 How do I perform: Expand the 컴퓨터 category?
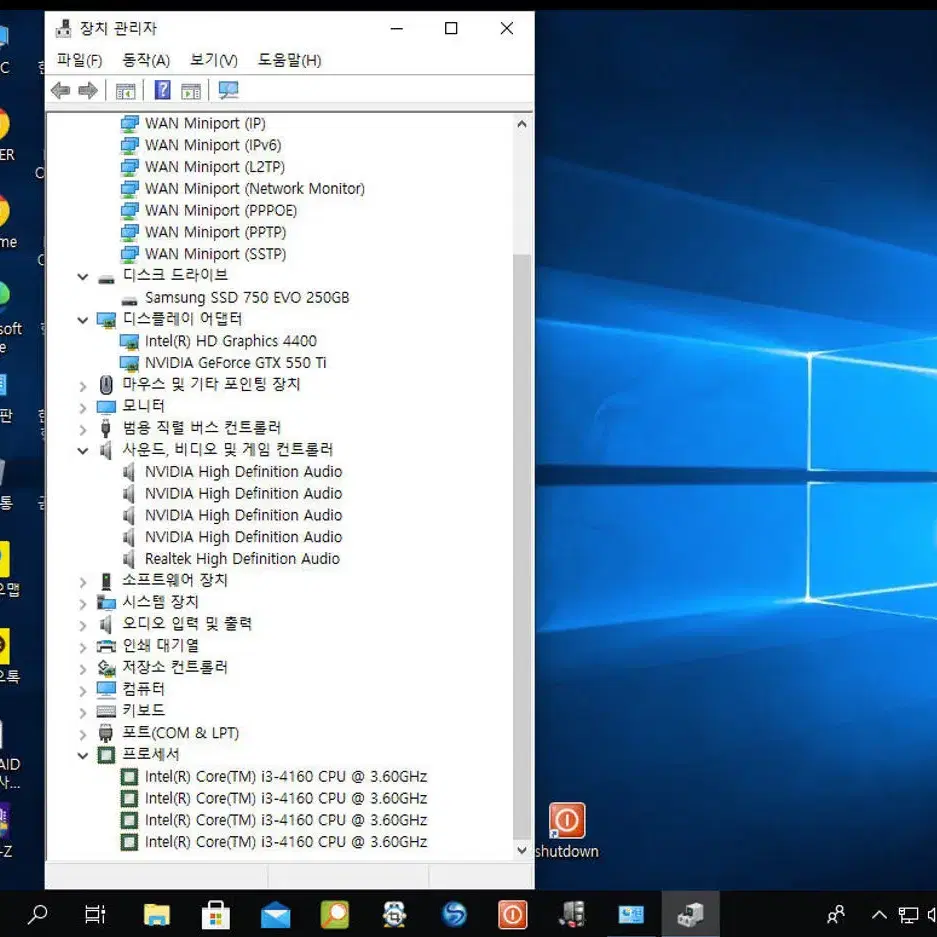[x=82, y=691]
